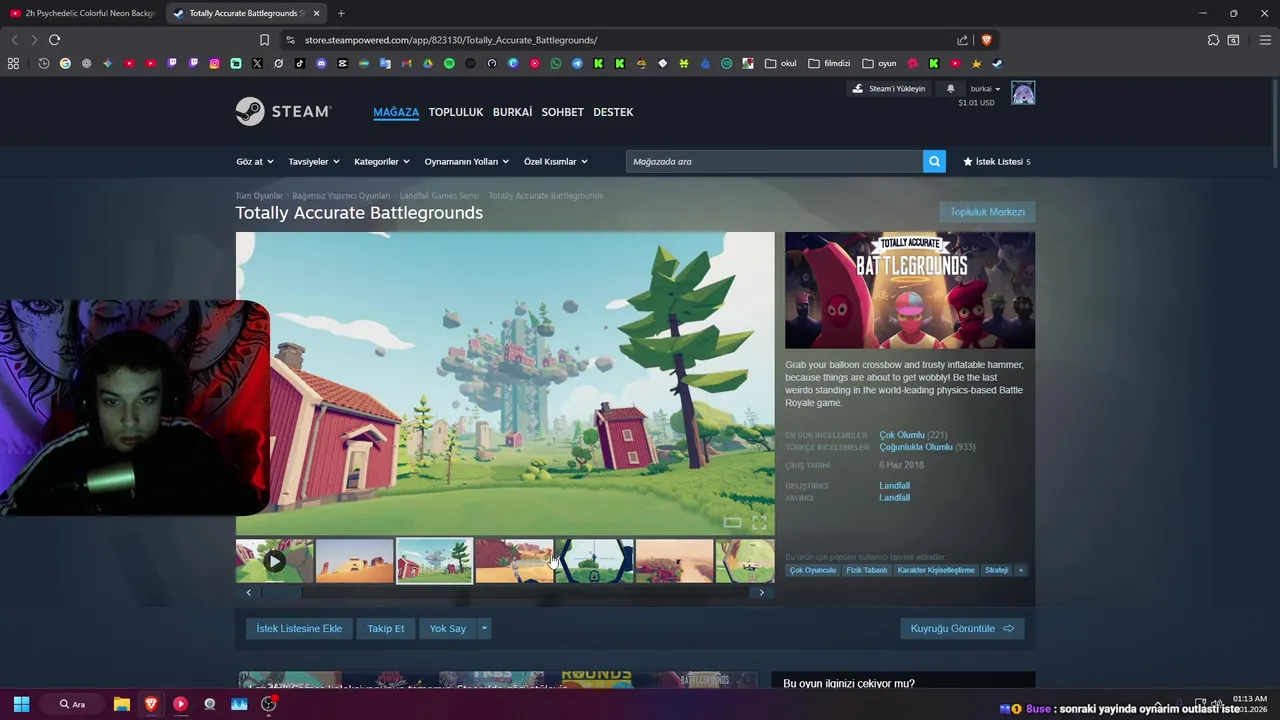This screenshot has width=1280, height=720.
Task: Advance media strip with right arrow
Action: click(761, 592)
